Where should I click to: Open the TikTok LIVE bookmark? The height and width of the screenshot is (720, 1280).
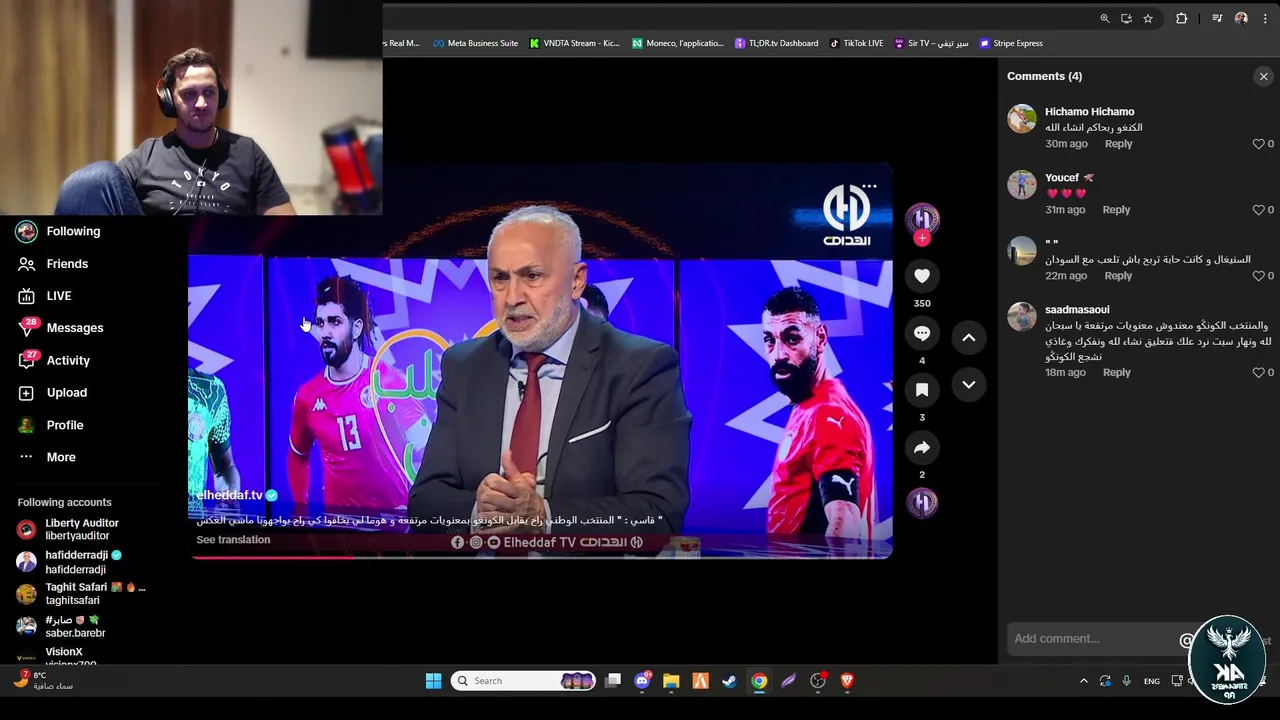[857, 43]
